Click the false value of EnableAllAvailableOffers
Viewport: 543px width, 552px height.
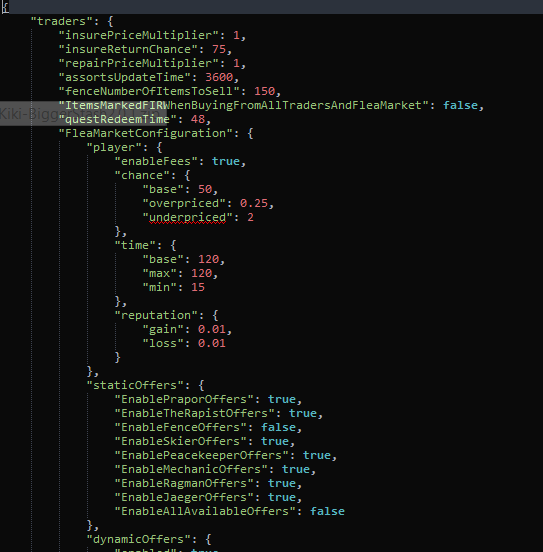pos(327,511)
